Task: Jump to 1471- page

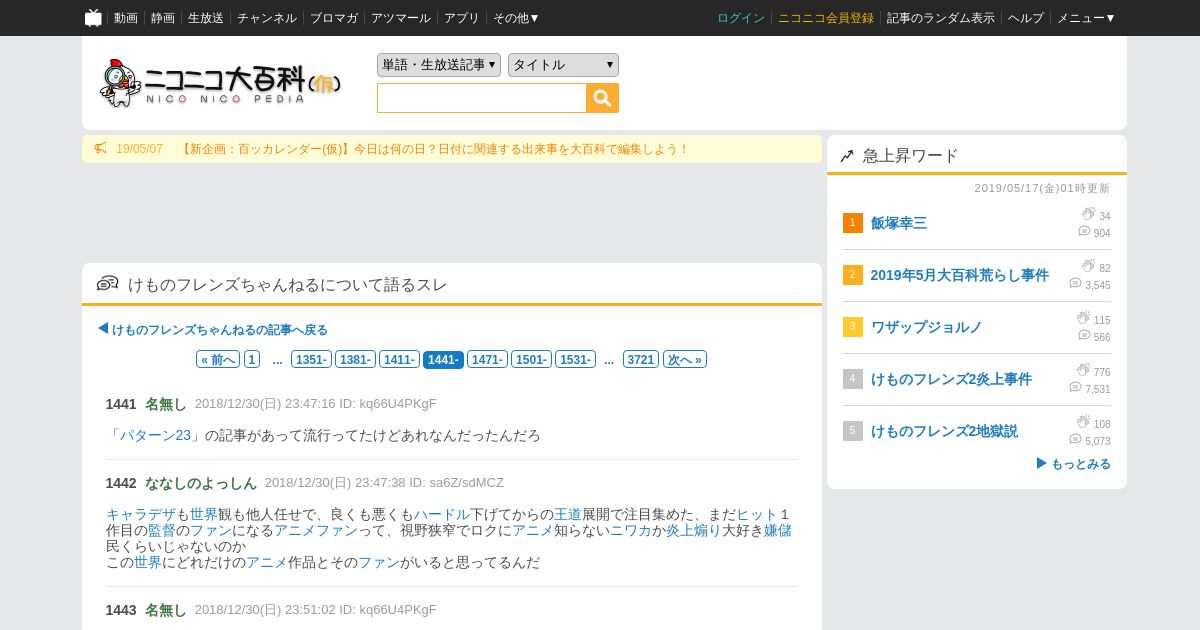Action: 487,359
